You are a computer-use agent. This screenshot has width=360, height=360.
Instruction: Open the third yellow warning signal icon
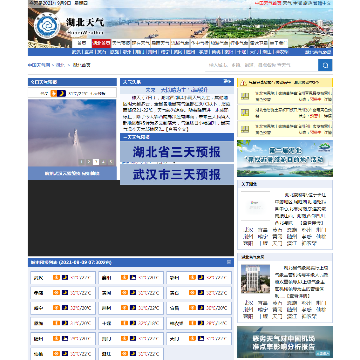point(245,129)
